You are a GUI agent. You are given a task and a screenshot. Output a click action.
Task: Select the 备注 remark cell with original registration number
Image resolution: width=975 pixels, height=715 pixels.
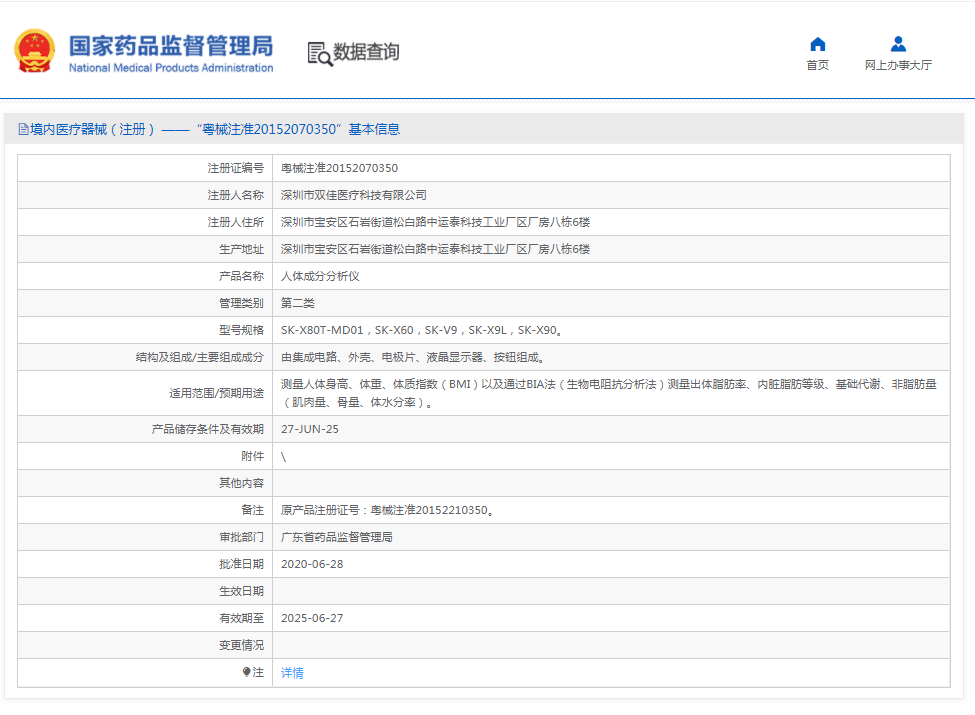click(390, 508)
